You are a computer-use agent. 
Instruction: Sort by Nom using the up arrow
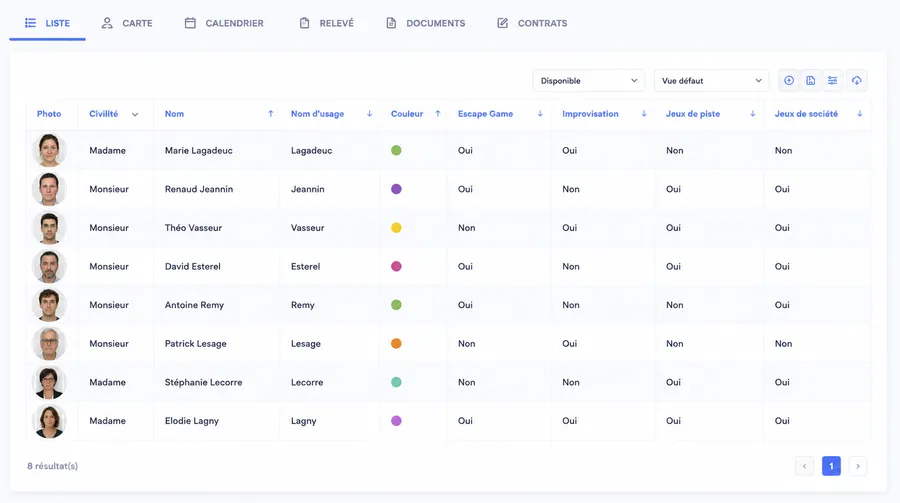(x=270, y=114)
